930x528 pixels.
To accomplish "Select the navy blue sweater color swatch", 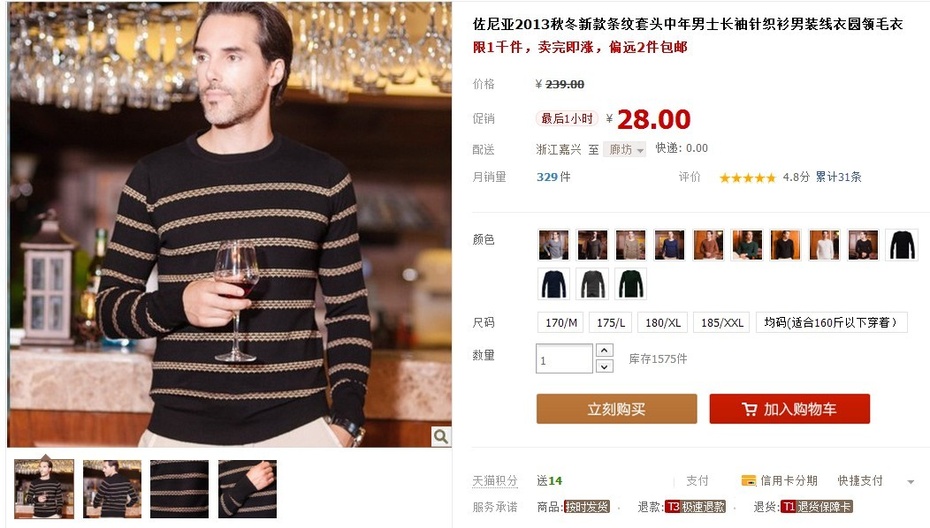I will (x=553, y=284).
